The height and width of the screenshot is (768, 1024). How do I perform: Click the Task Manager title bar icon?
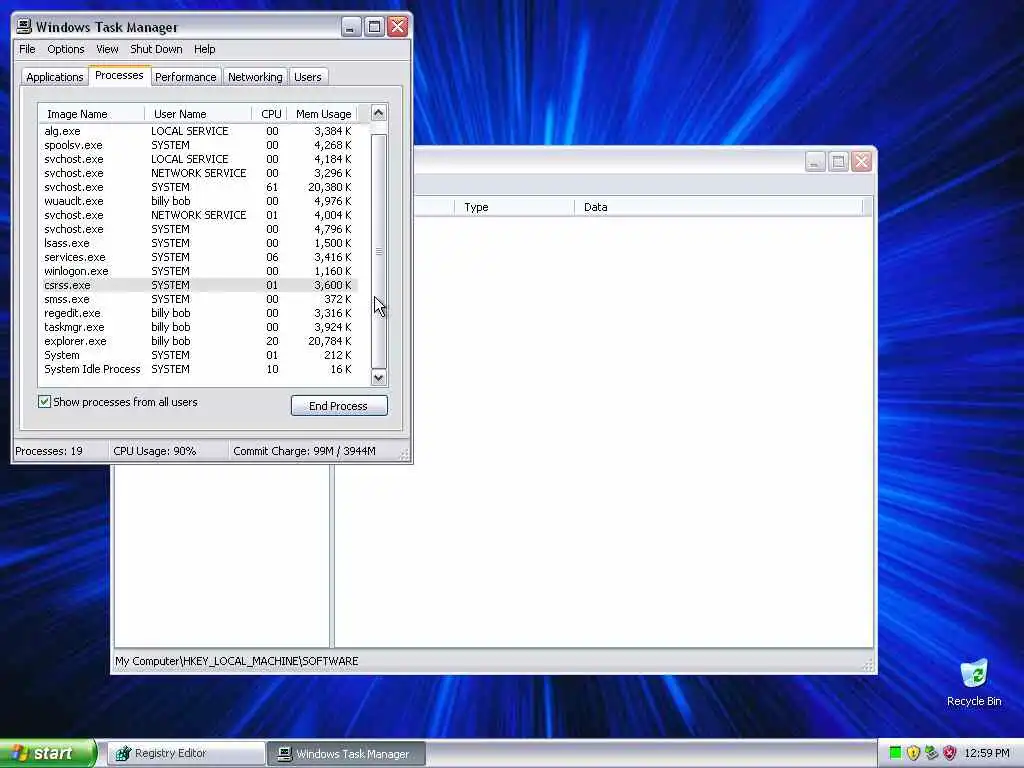(x=24, y=26)
